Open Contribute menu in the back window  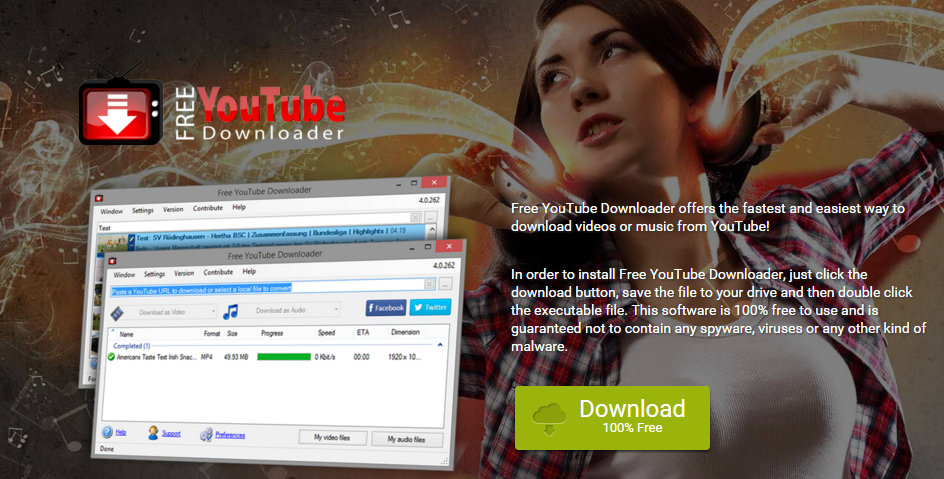(x=208, y=208)
